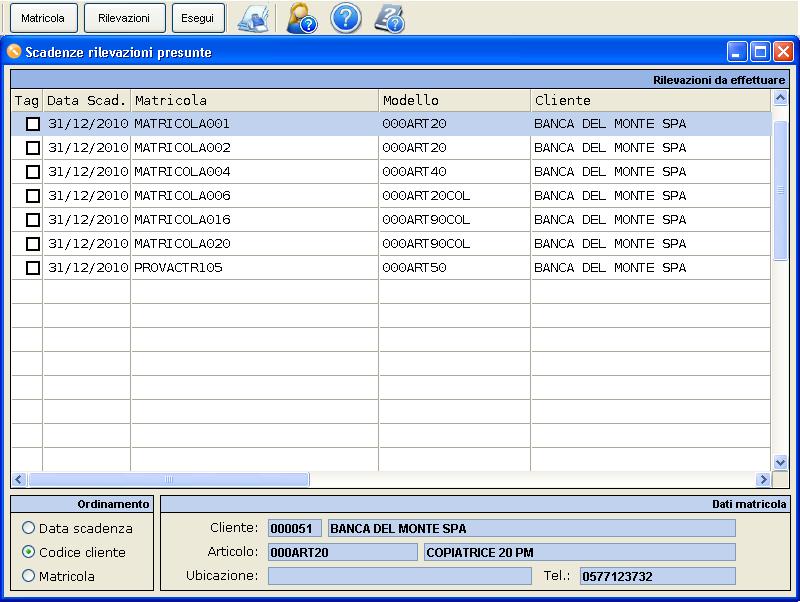Viewport: 800px width, 602px height.
Task: Click the print document icon
Action: point(254,19)
